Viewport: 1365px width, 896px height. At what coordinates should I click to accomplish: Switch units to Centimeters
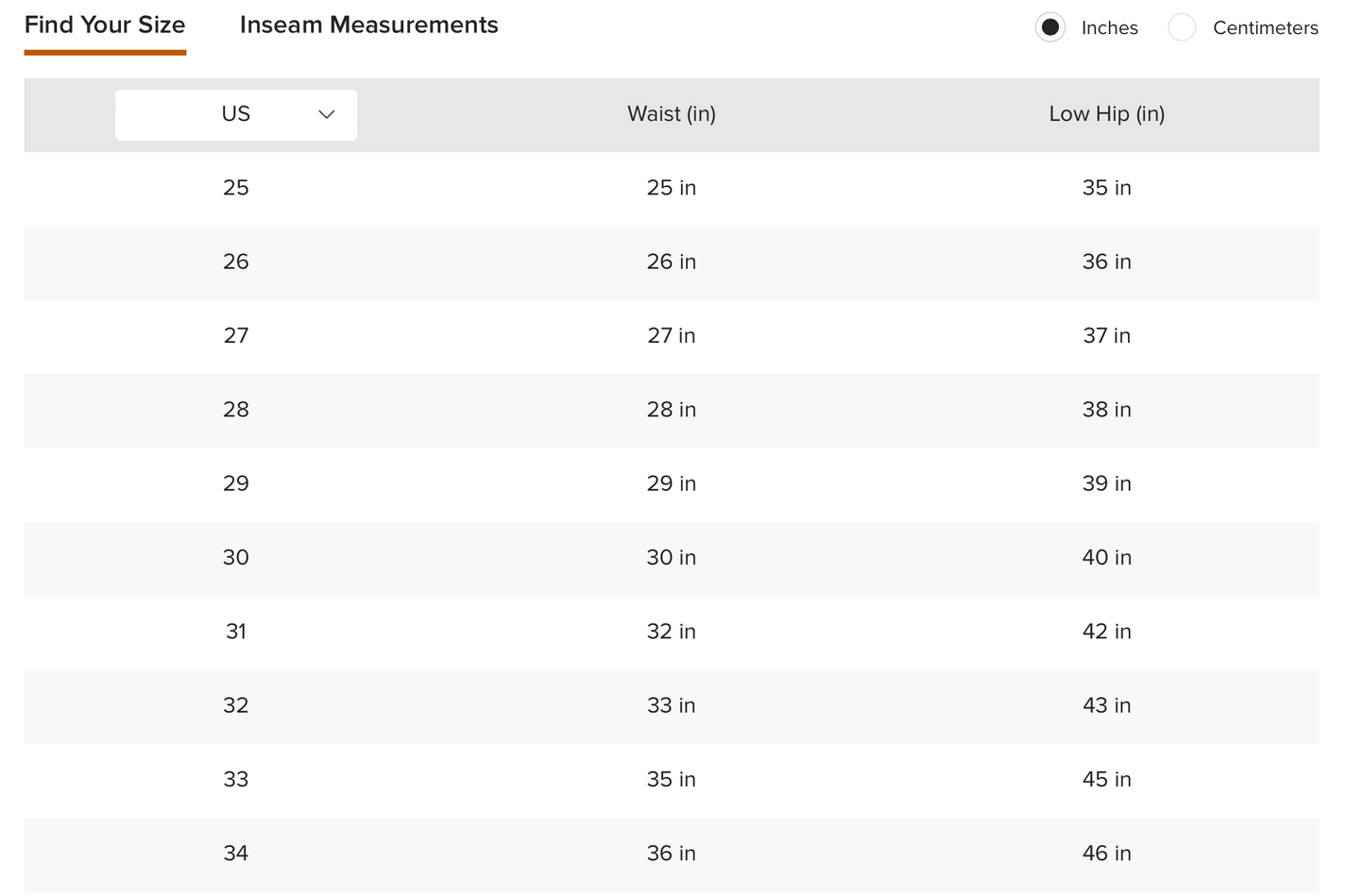(1182, 27)
